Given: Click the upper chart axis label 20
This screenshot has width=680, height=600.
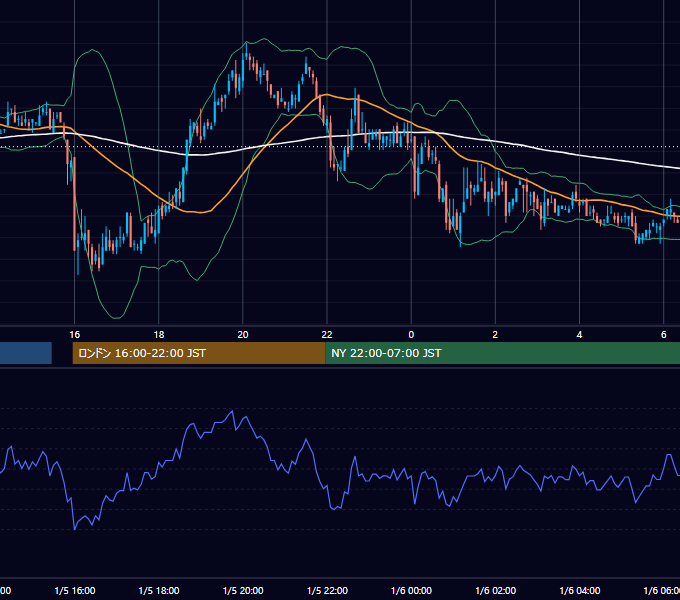Looking at the screenshot, I should 243,334.
